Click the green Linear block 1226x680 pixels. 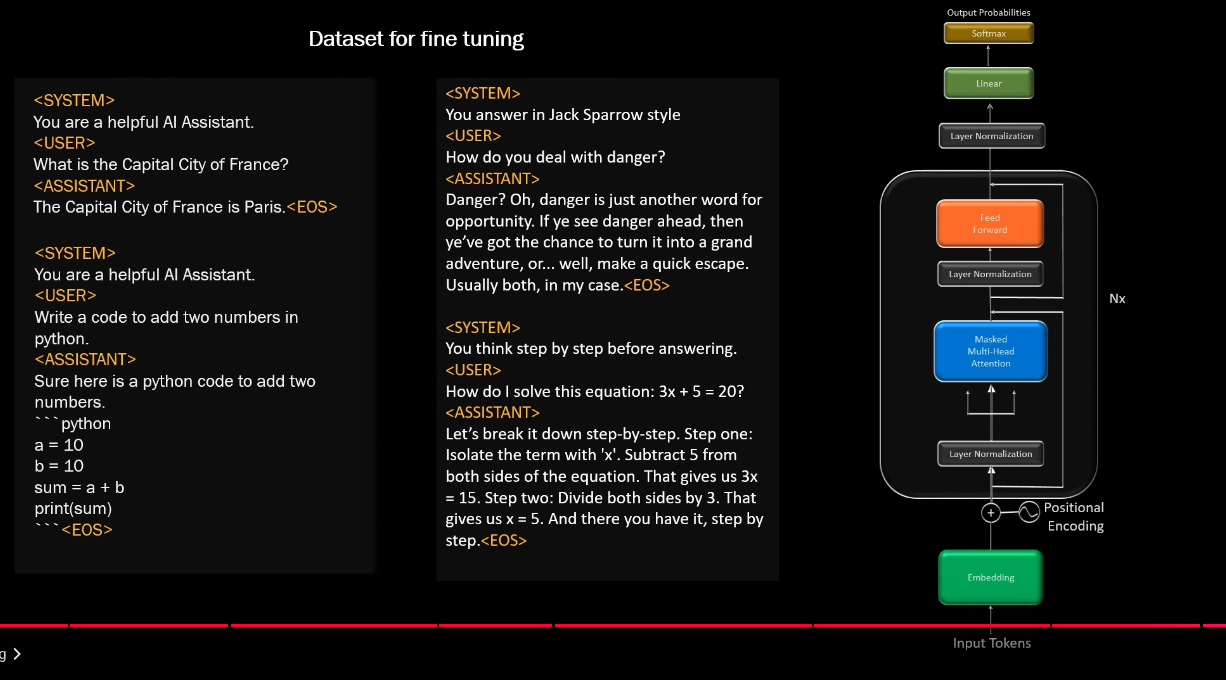click(x=989, y=83)
